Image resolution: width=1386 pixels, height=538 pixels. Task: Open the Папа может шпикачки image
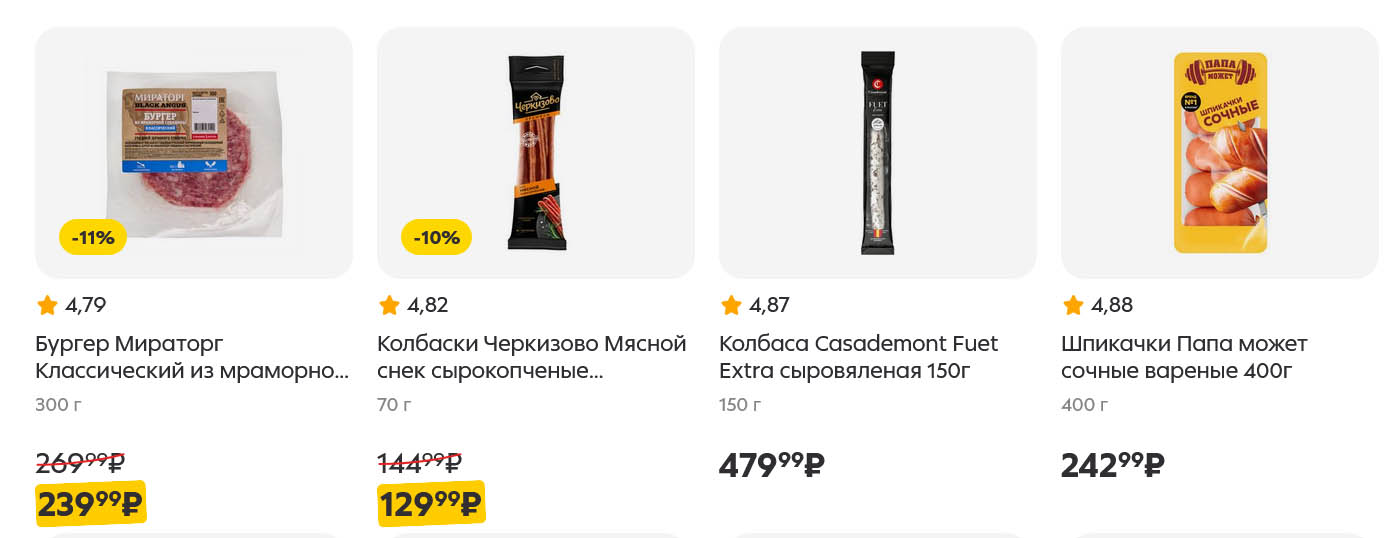point(1220,152)
